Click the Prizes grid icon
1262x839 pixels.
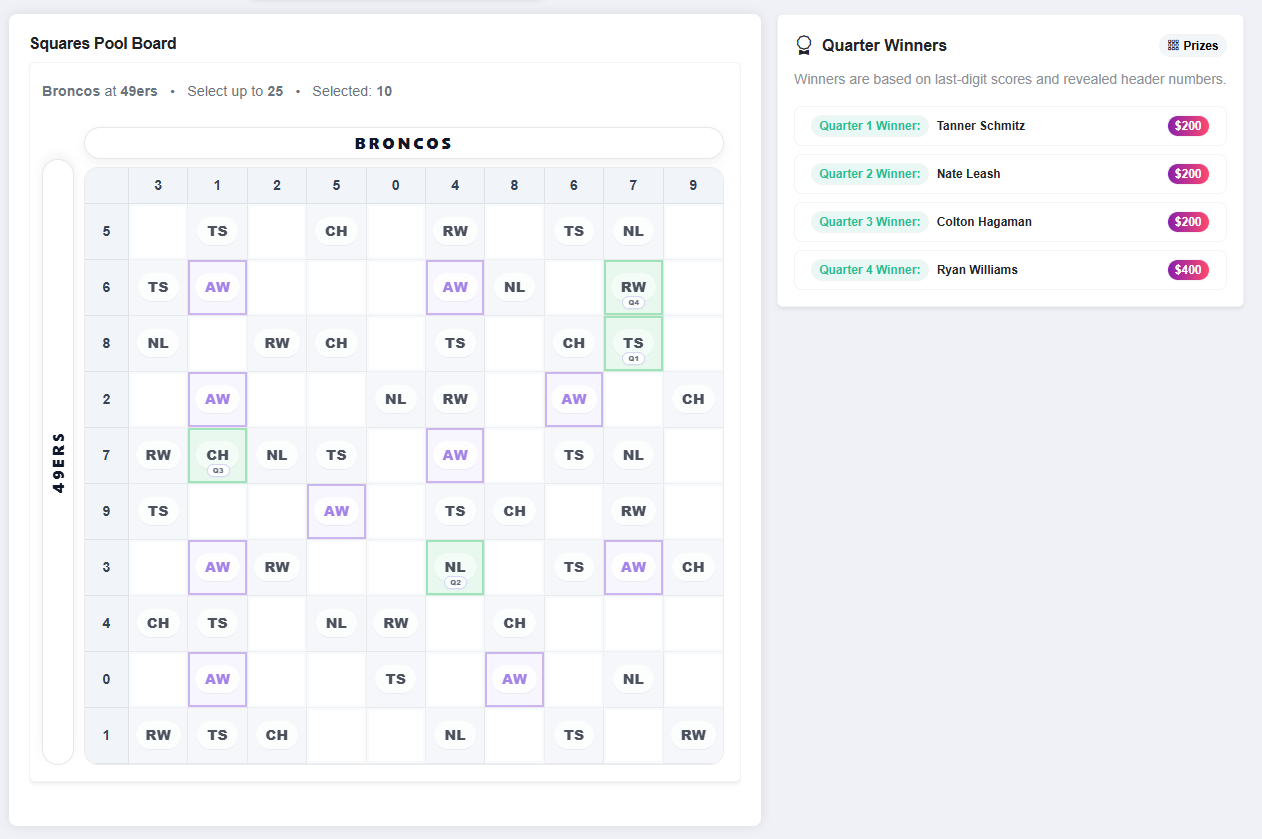[1173, 46]
